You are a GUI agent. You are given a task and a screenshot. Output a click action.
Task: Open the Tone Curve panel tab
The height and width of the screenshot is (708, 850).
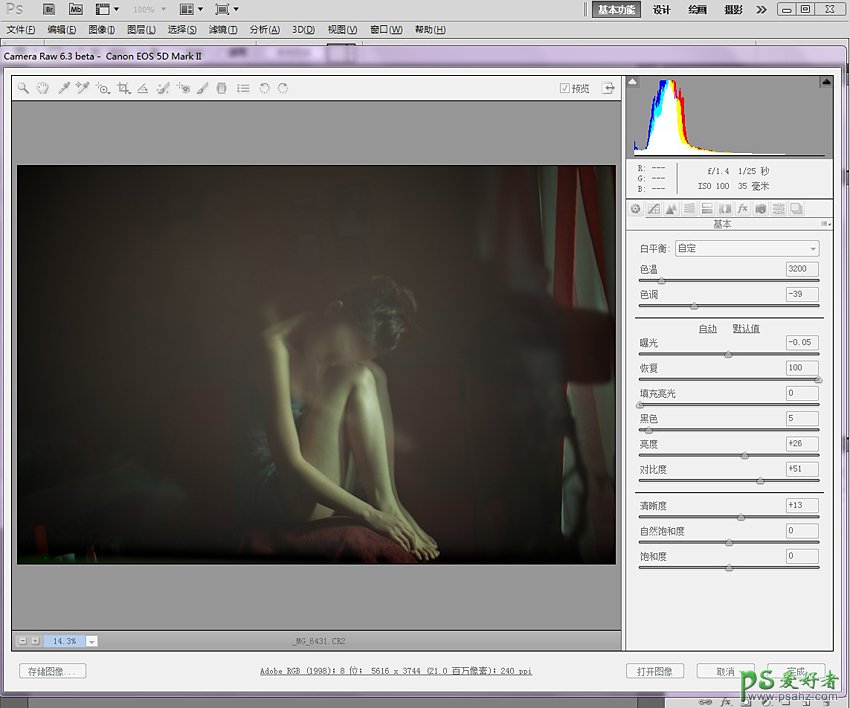[x=653, y=209]
